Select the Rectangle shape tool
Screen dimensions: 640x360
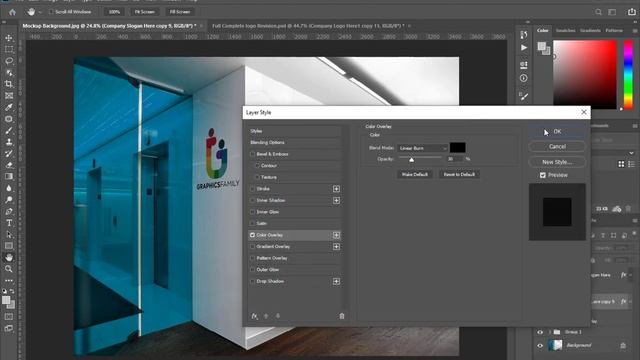9,246
